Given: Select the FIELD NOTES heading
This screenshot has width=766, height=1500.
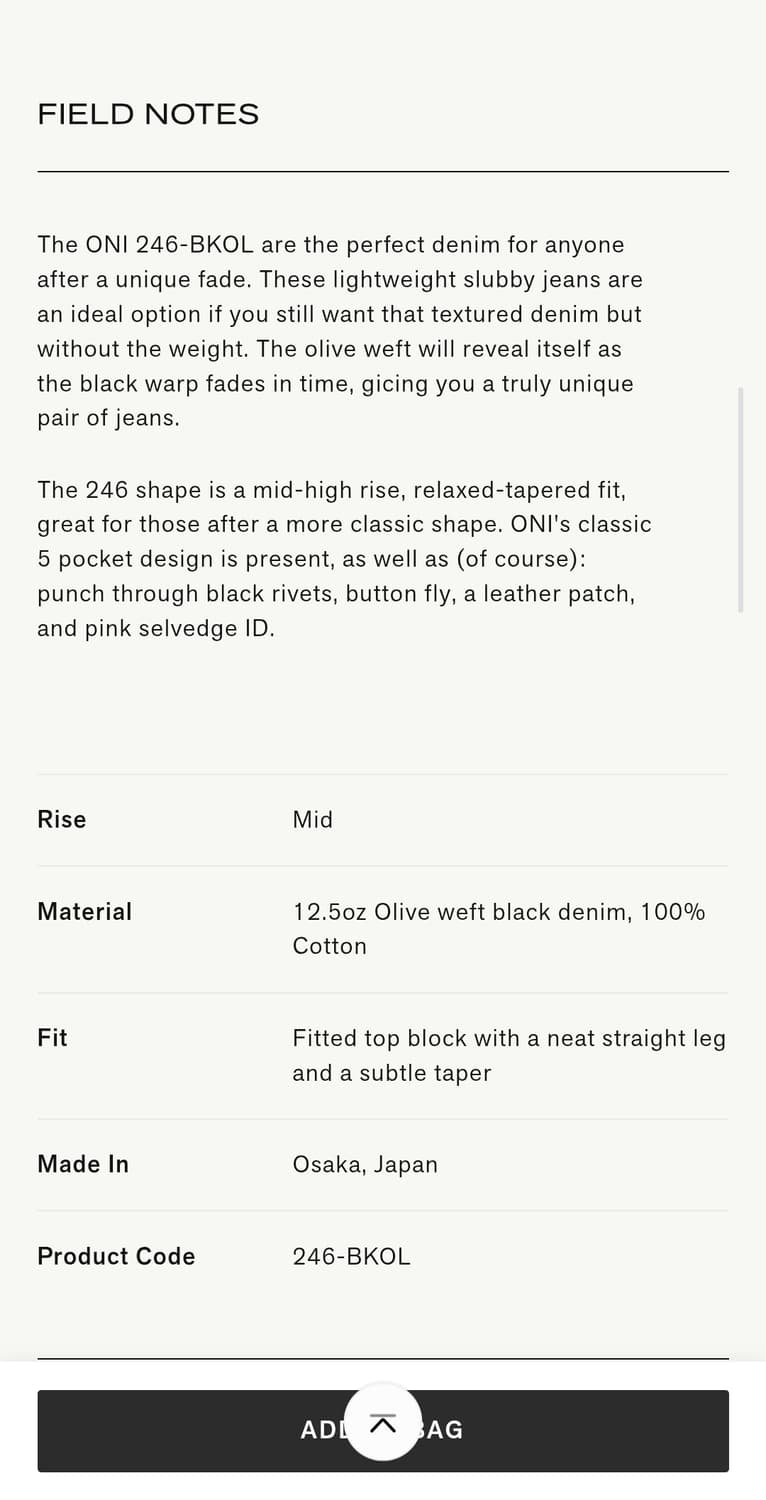Looking at the screenshot, I should point(147,113).
